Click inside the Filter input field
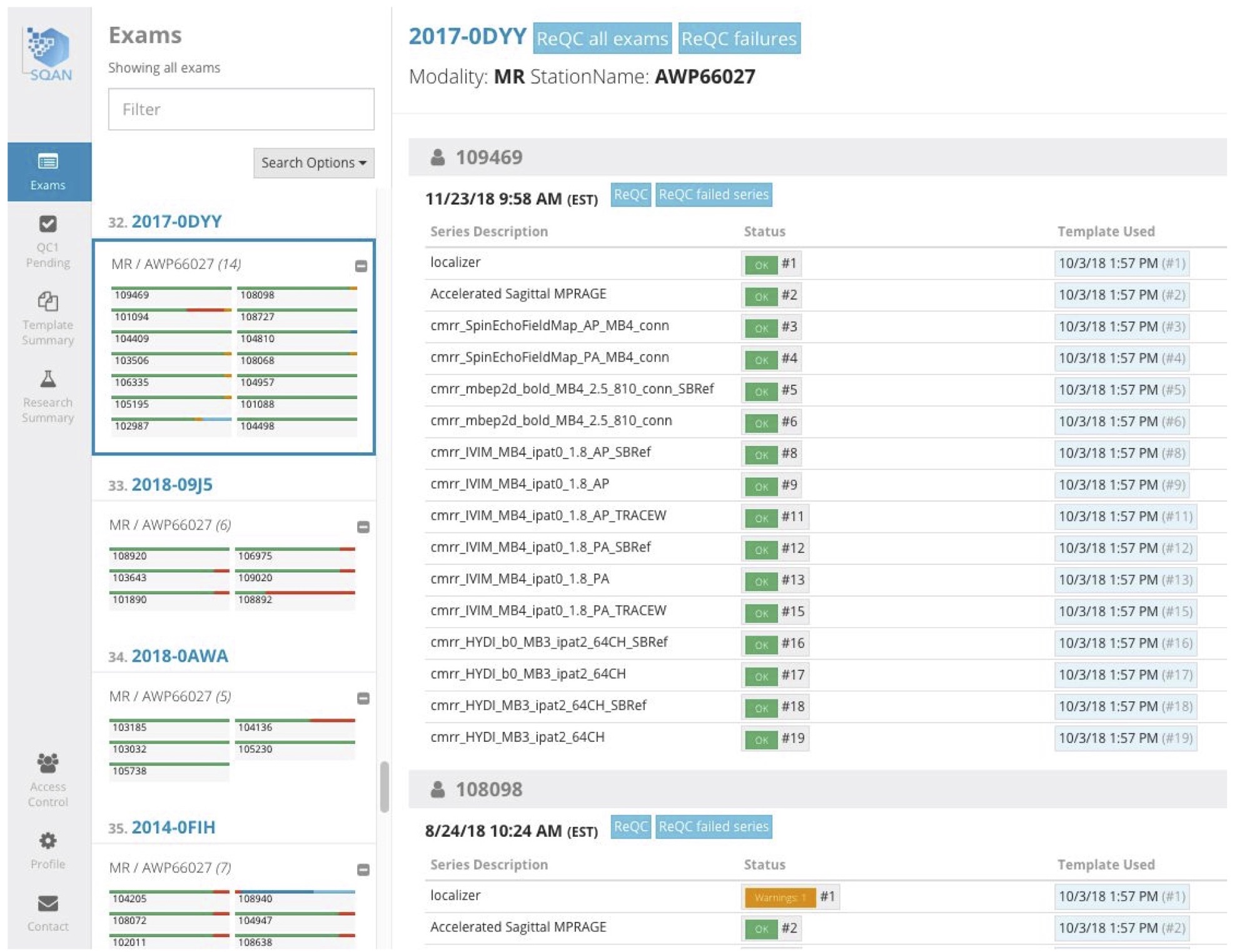Viewport: 1247px width, 952px height. tap(241, 109)
